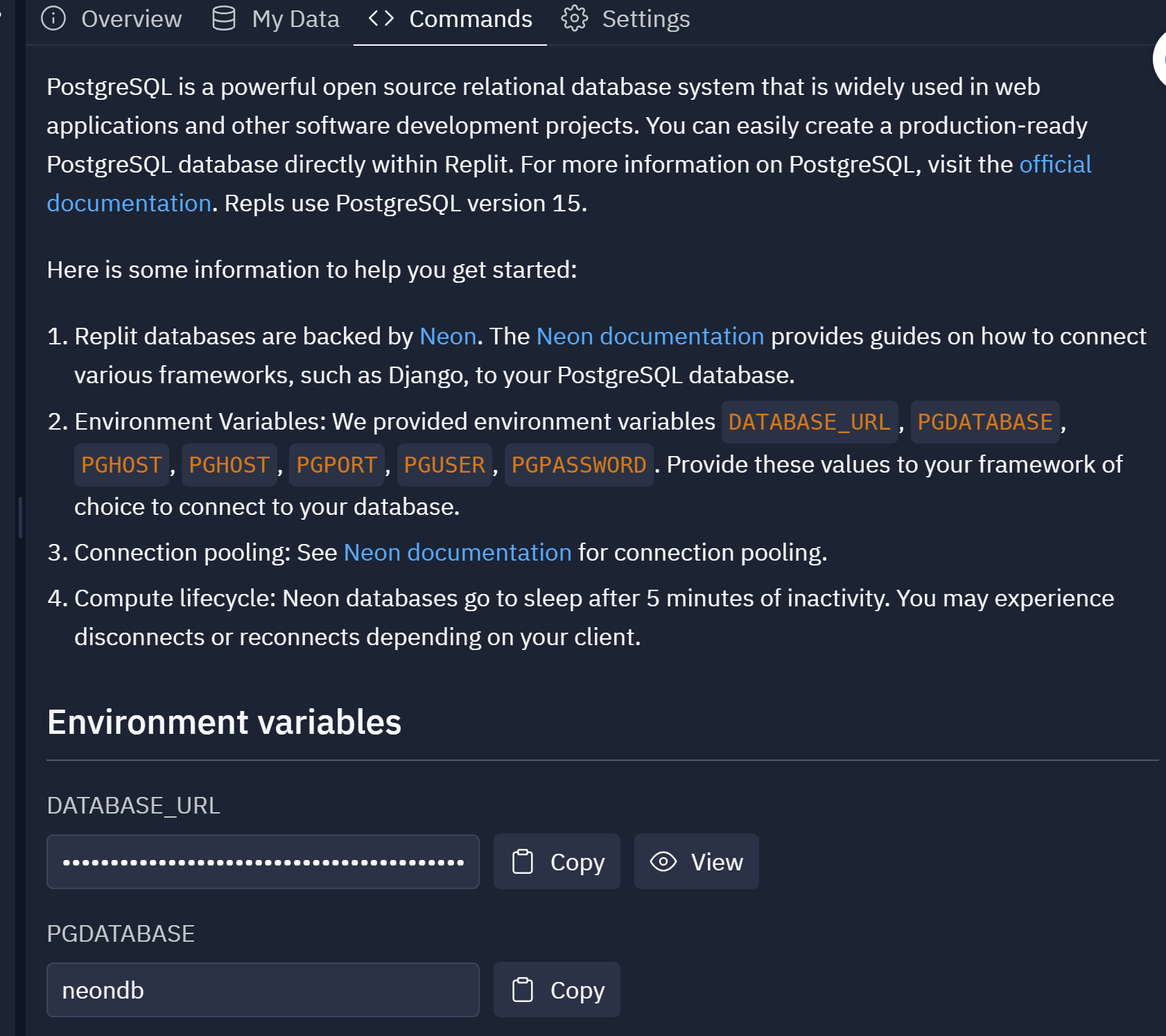Image resolution: width=1166 pixels, height=1036 pixels.
Task: Click the masked DATABASE_URL value field
Action: [263, 862]
